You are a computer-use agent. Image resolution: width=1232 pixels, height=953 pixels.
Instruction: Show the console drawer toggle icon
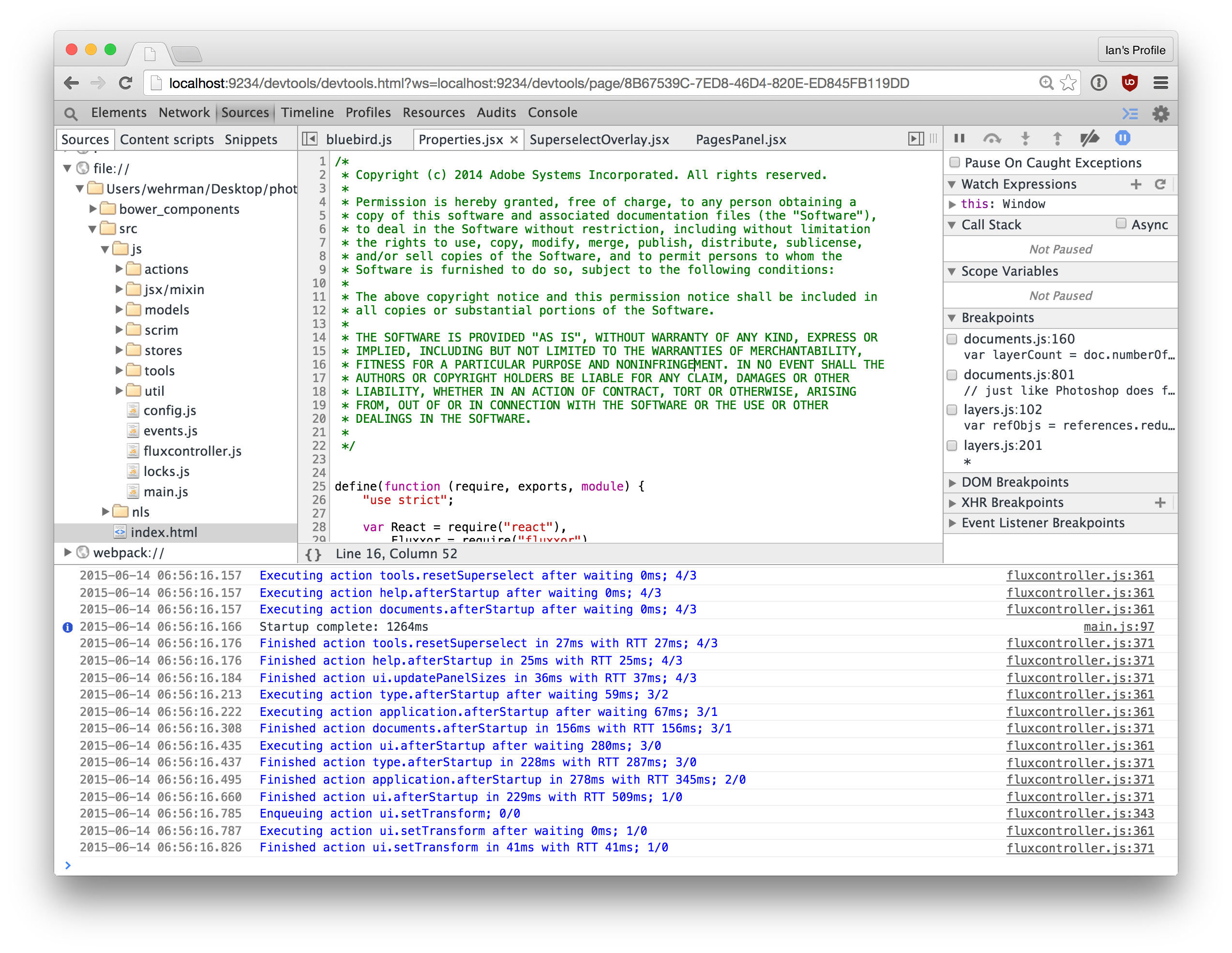point(1130,113)
